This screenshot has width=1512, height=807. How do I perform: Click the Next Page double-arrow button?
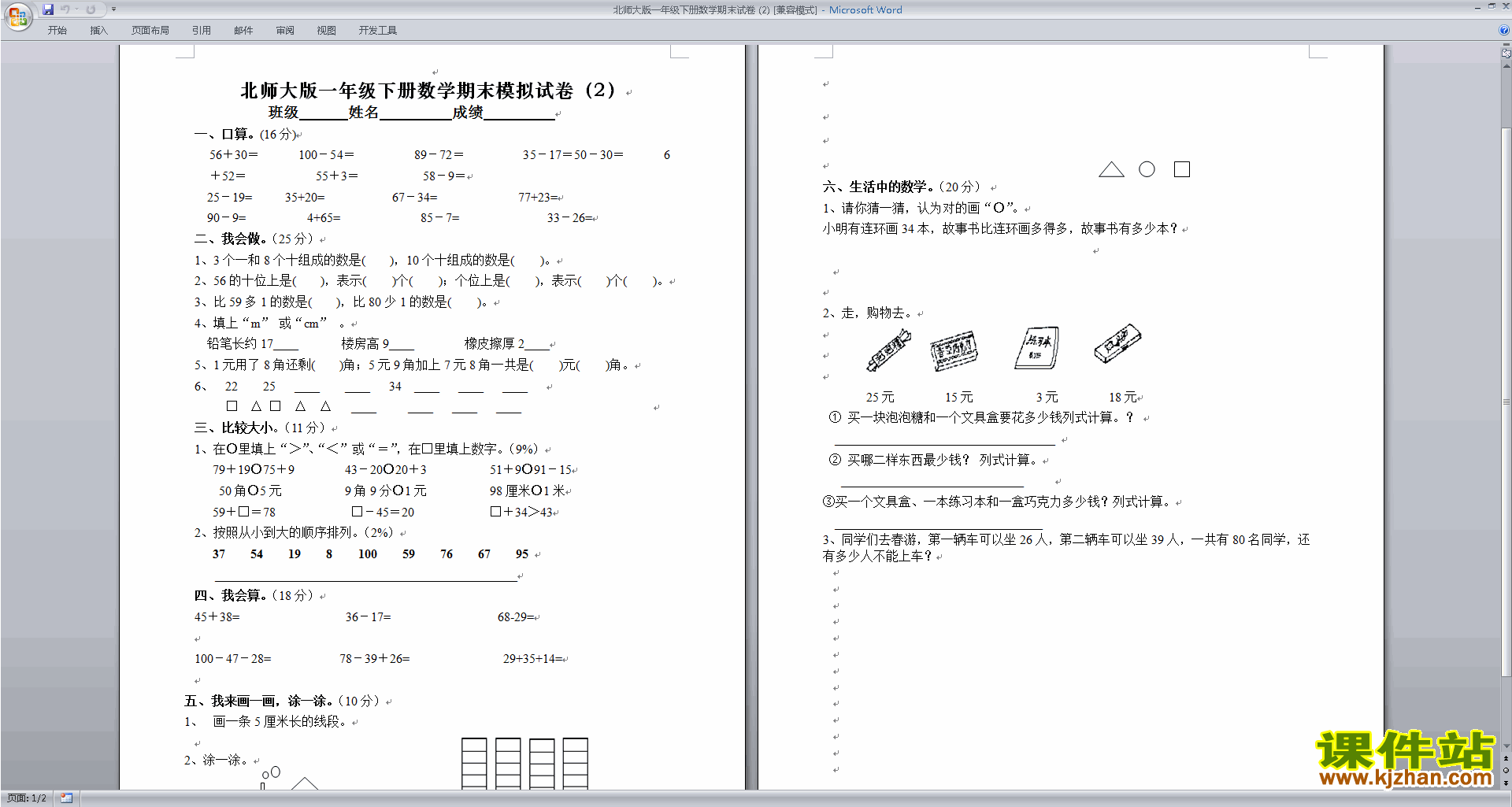1506,783
